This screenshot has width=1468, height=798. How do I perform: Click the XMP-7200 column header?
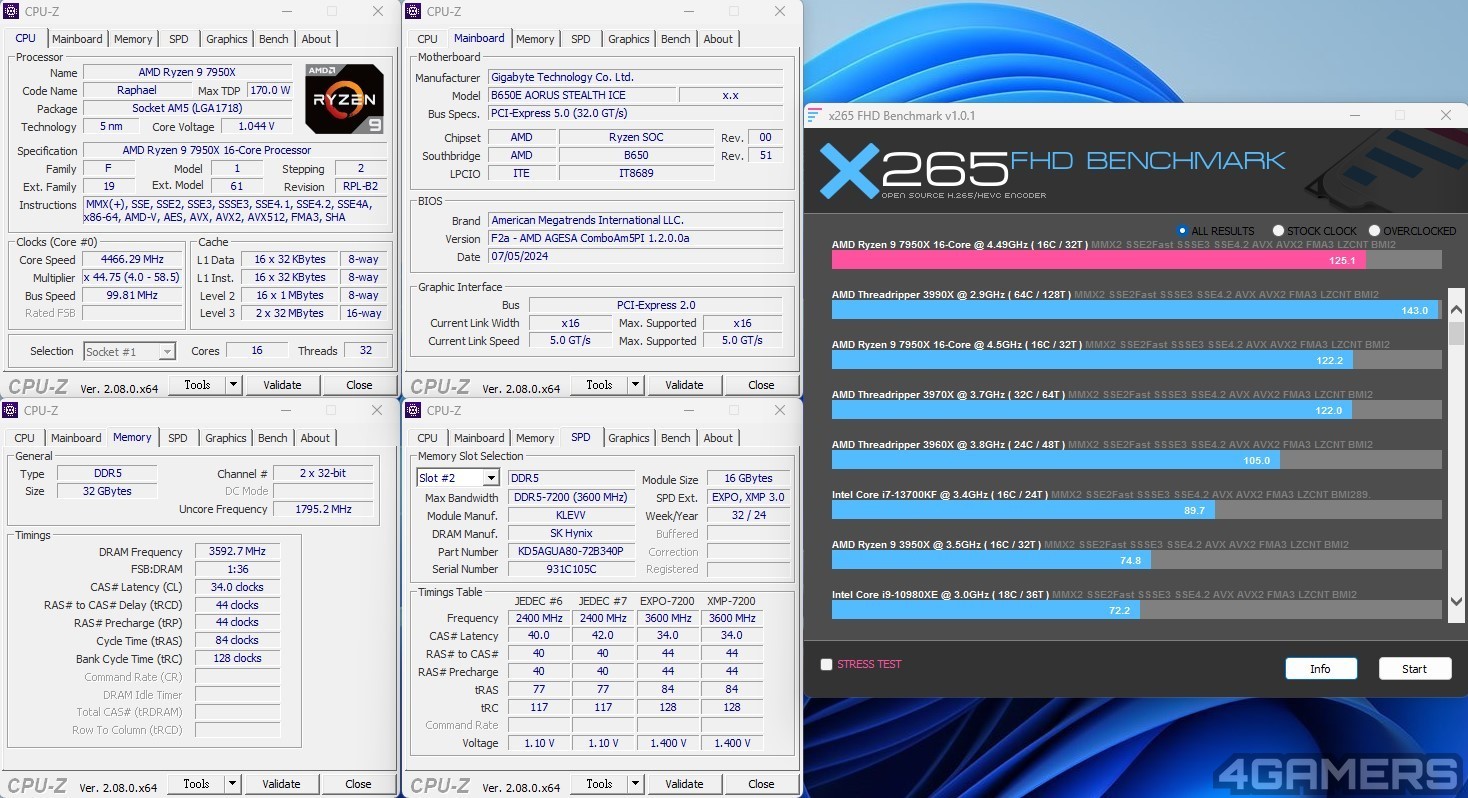[x=731, y=601]
